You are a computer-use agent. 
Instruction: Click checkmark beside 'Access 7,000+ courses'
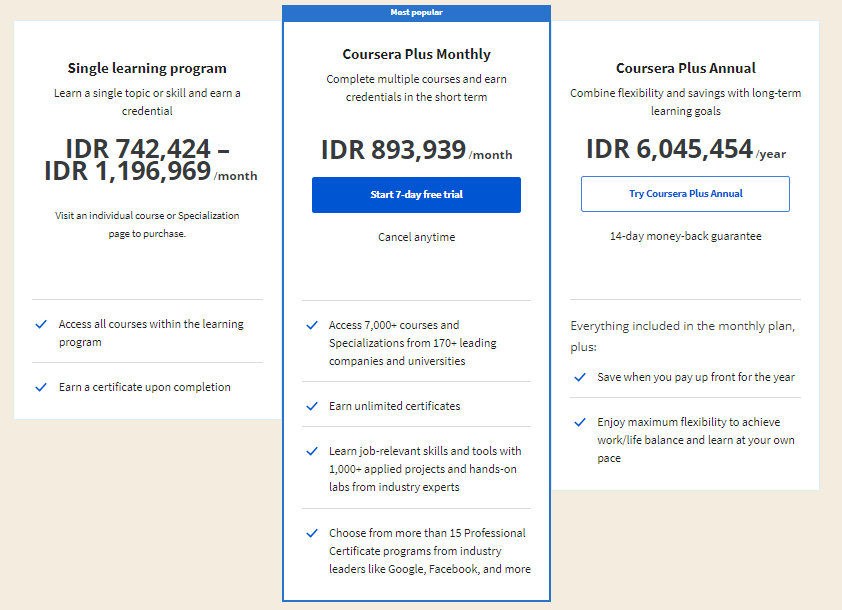(x=312, y=325)
